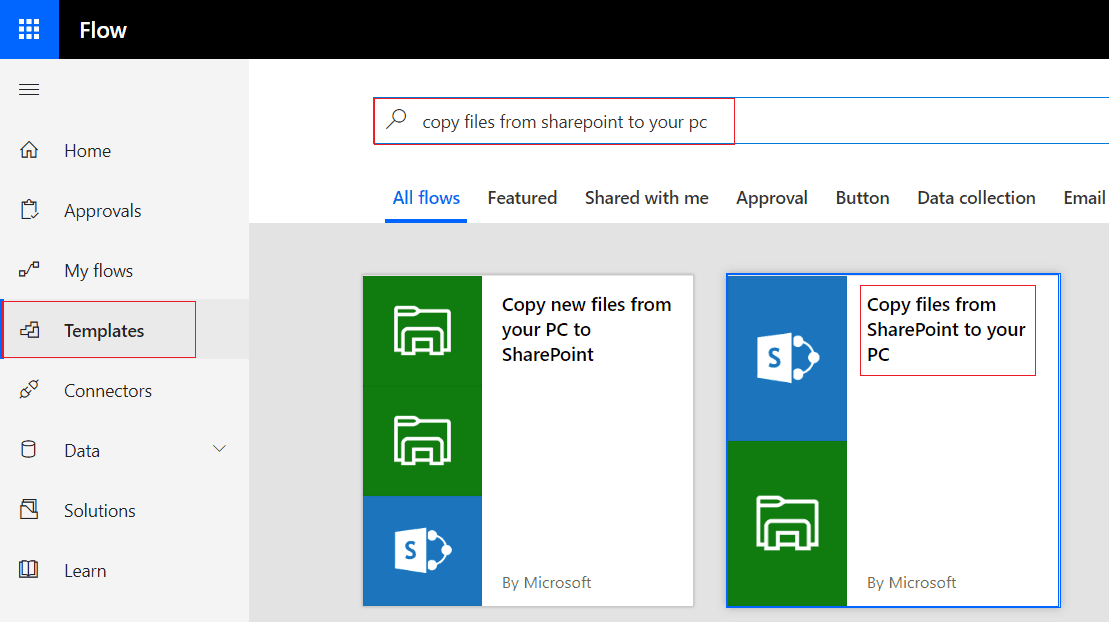Switch to the Featured tab
This screenshot has width=1109, height=622.
522,197
